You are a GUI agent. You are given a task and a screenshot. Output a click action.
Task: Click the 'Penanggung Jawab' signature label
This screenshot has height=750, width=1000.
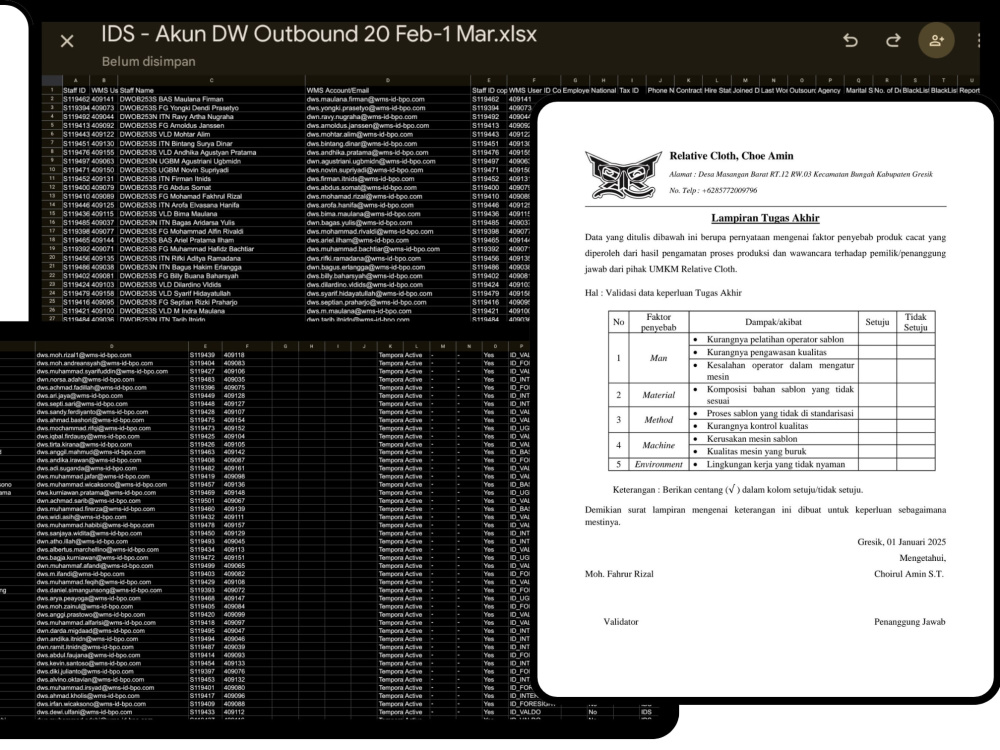(909, 622)
